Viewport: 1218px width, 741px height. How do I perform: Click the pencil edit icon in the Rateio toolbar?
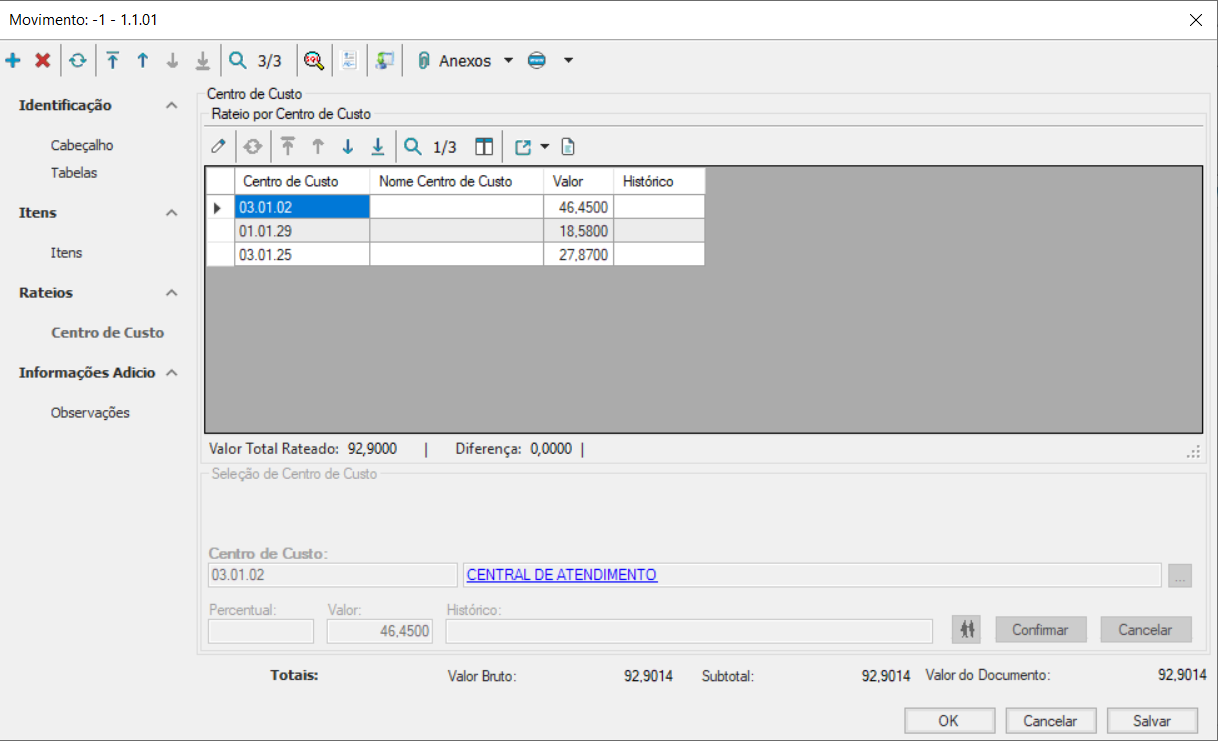pyautogui.click(x=218, y=147)
